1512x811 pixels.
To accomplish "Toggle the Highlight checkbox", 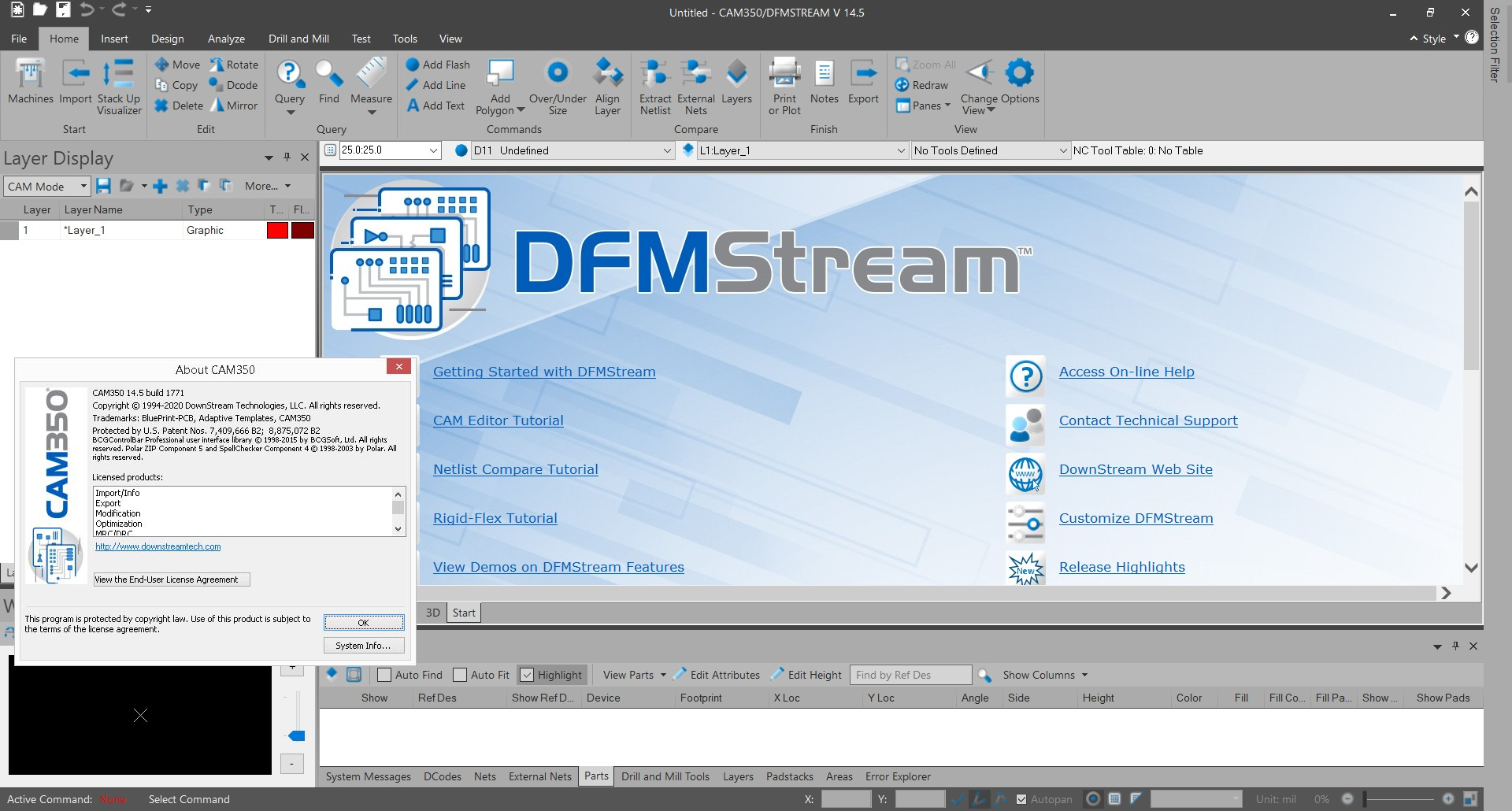I will tap(527, 675).
